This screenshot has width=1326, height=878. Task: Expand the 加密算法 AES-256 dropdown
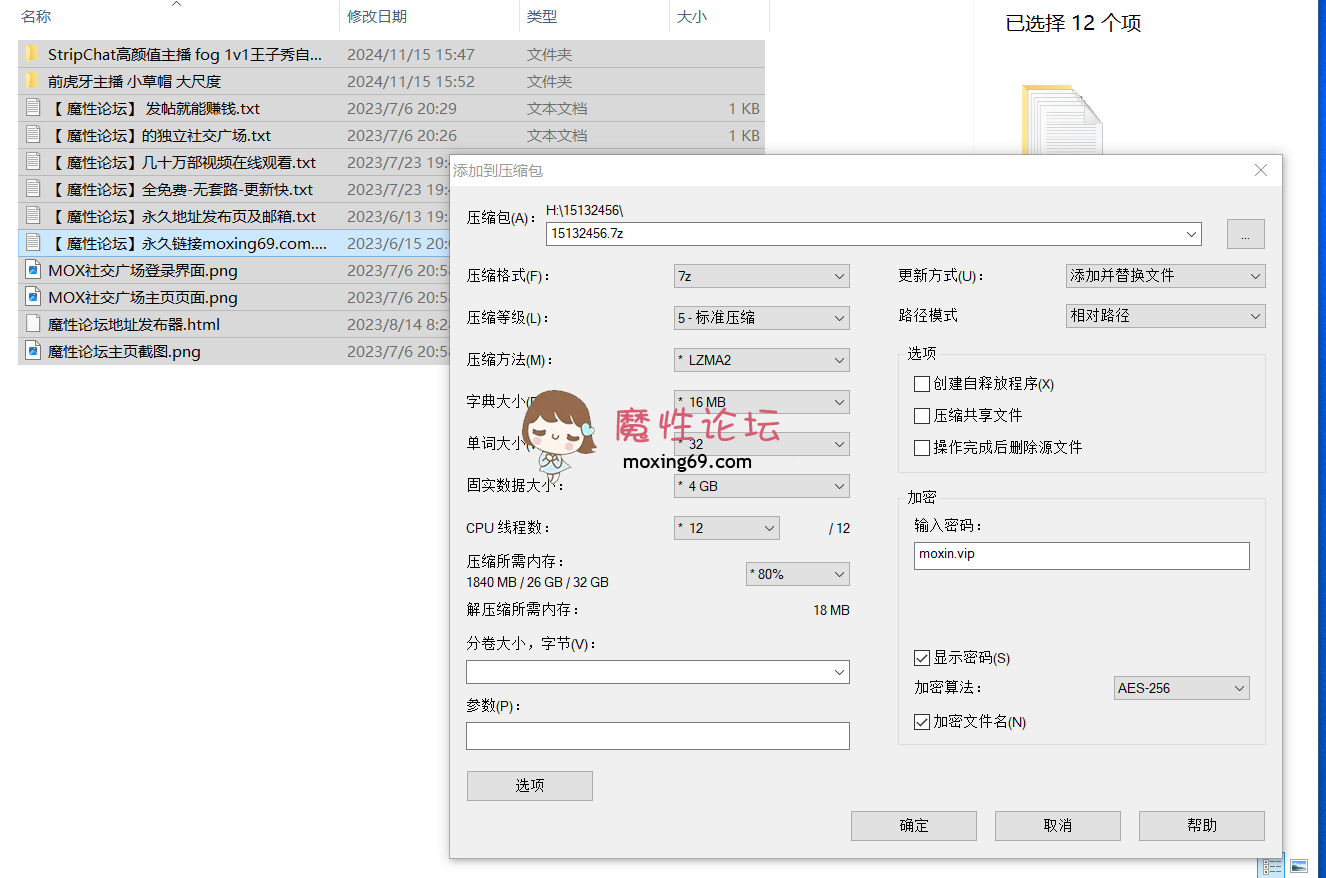pos(1182,688)
